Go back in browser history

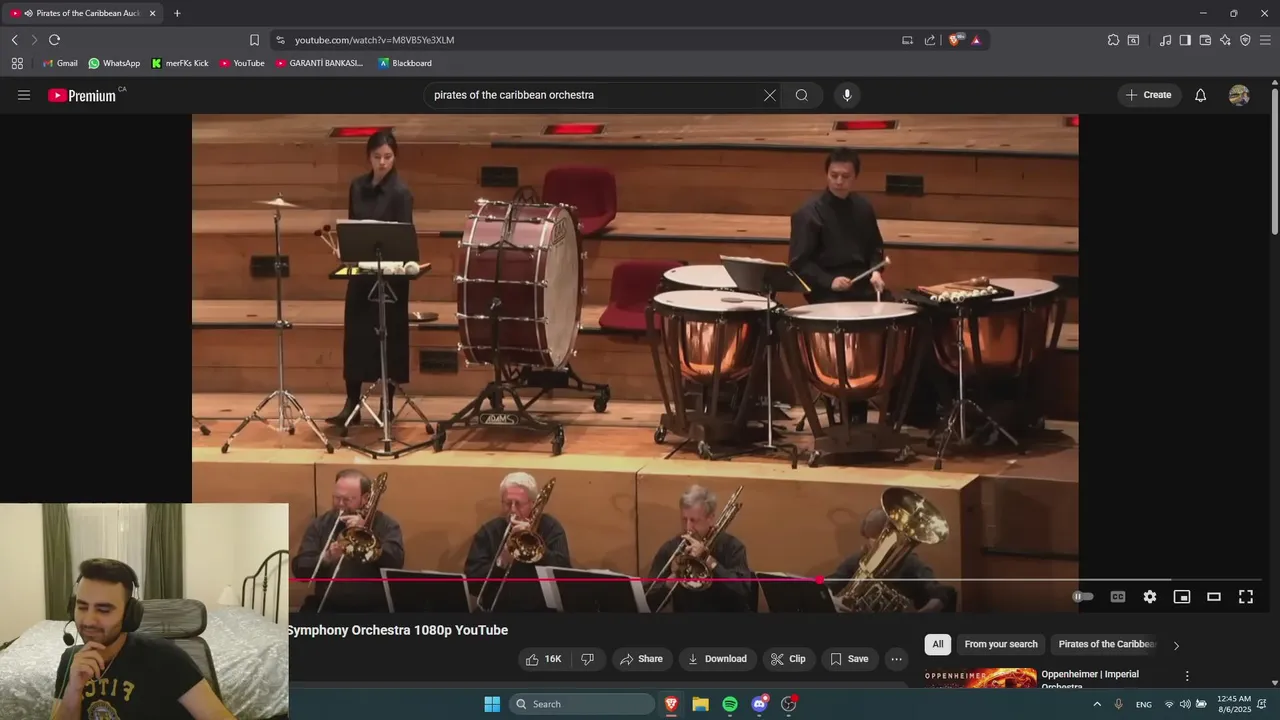click(14, 40)
